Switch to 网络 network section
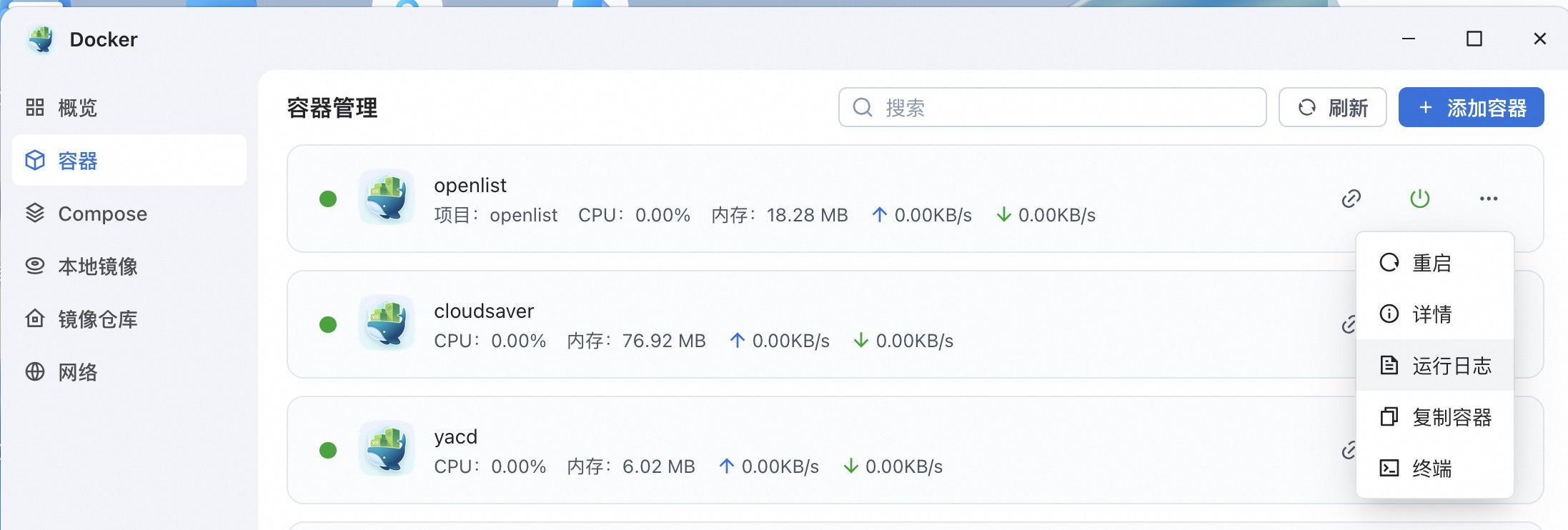Viewport: 1568px width, 530px height. [77, 372]
